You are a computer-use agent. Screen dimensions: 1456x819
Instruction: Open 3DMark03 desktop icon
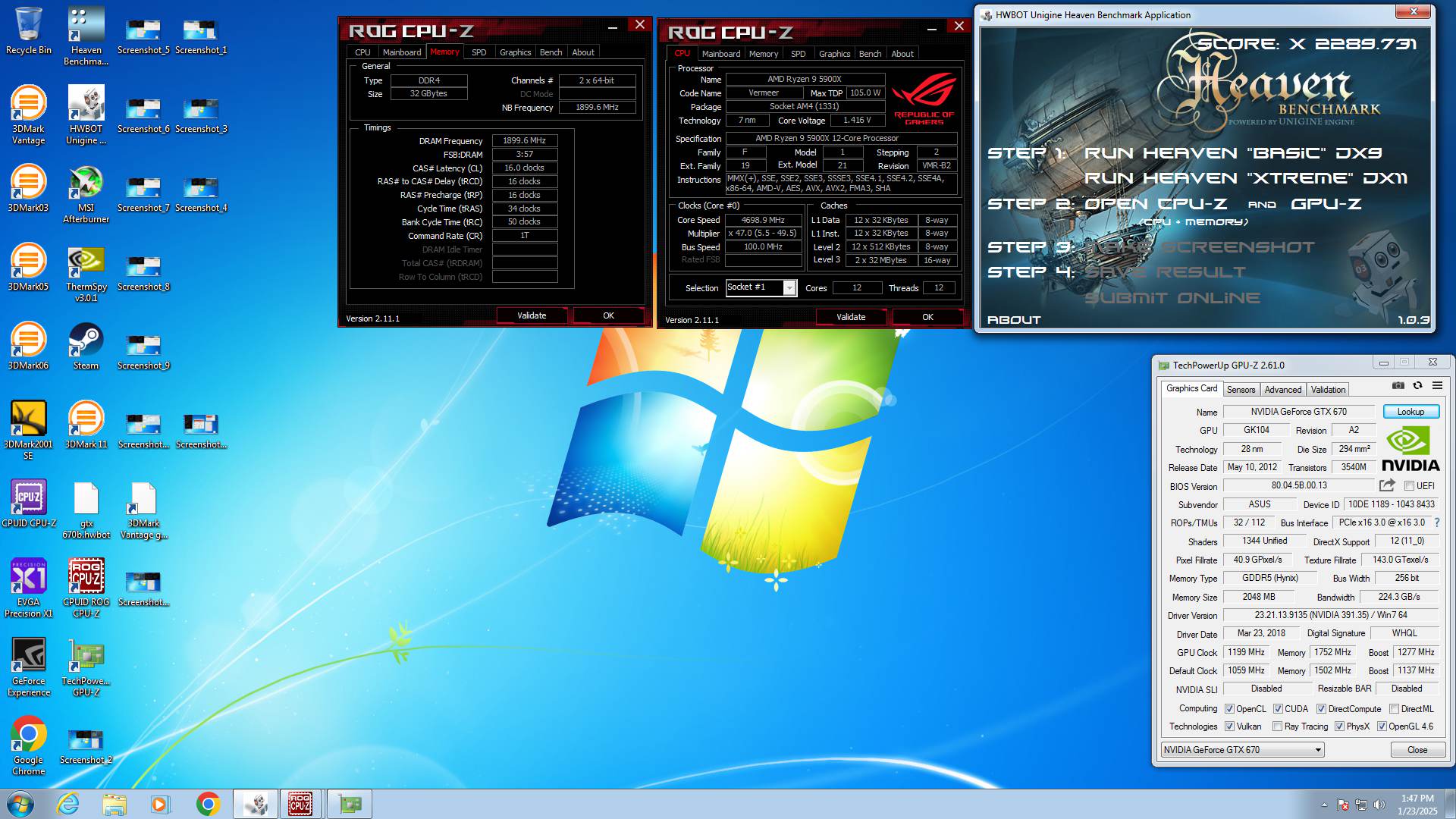[x=29, y=187]
